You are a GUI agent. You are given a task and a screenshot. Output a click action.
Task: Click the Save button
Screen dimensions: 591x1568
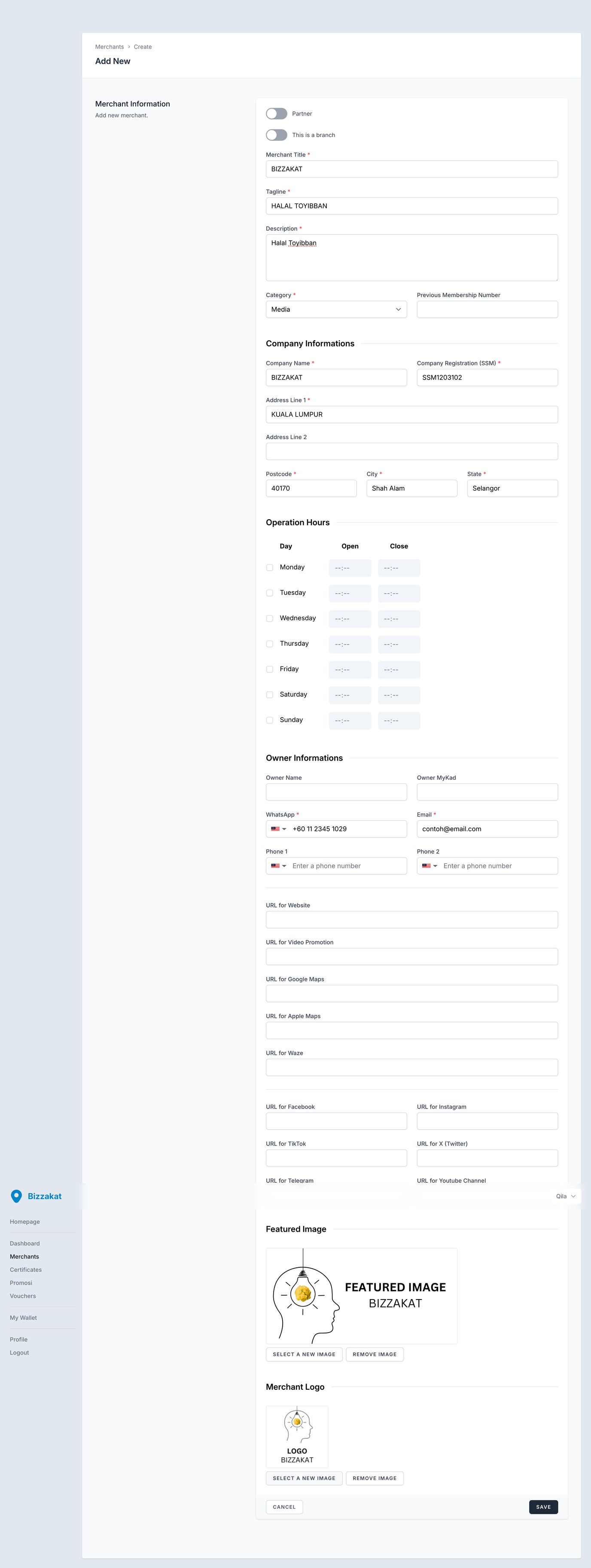[x=543, y=1507]
